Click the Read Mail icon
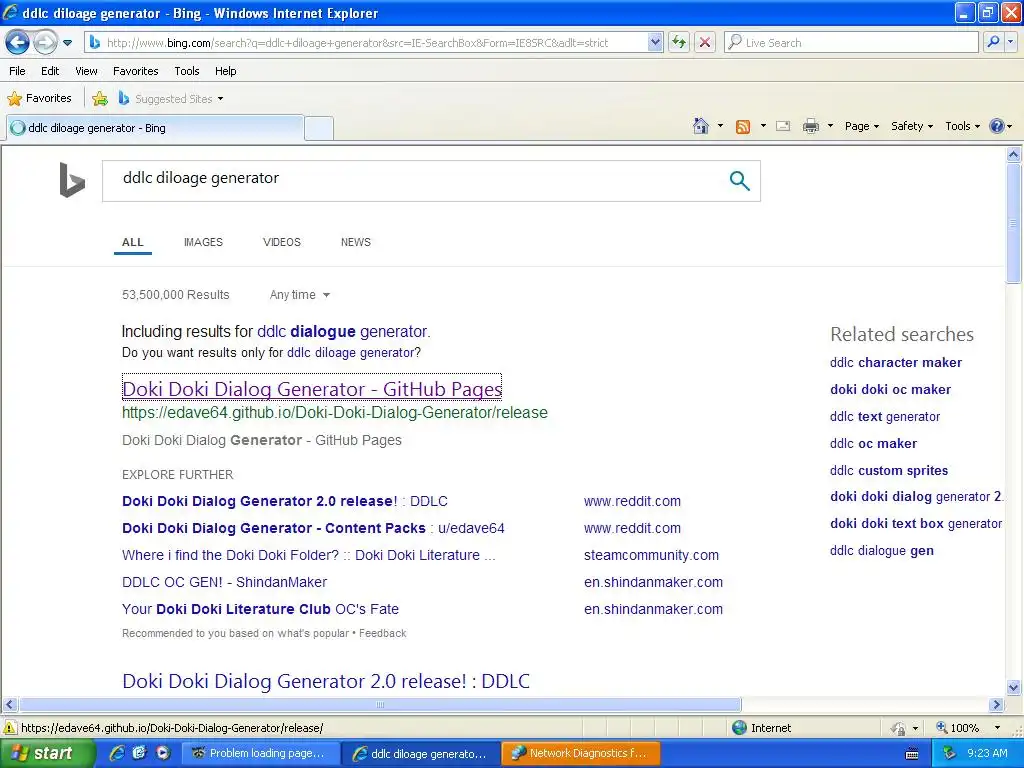Image resolution: width=1024 pixels, height=768 pixels. (x=783, y=126)
